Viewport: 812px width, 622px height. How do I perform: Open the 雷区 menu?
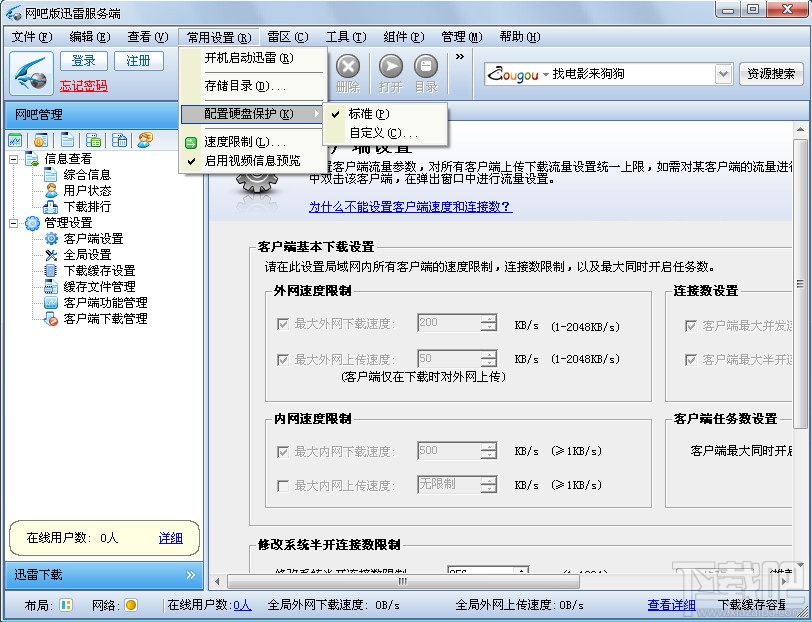point(288,36)
